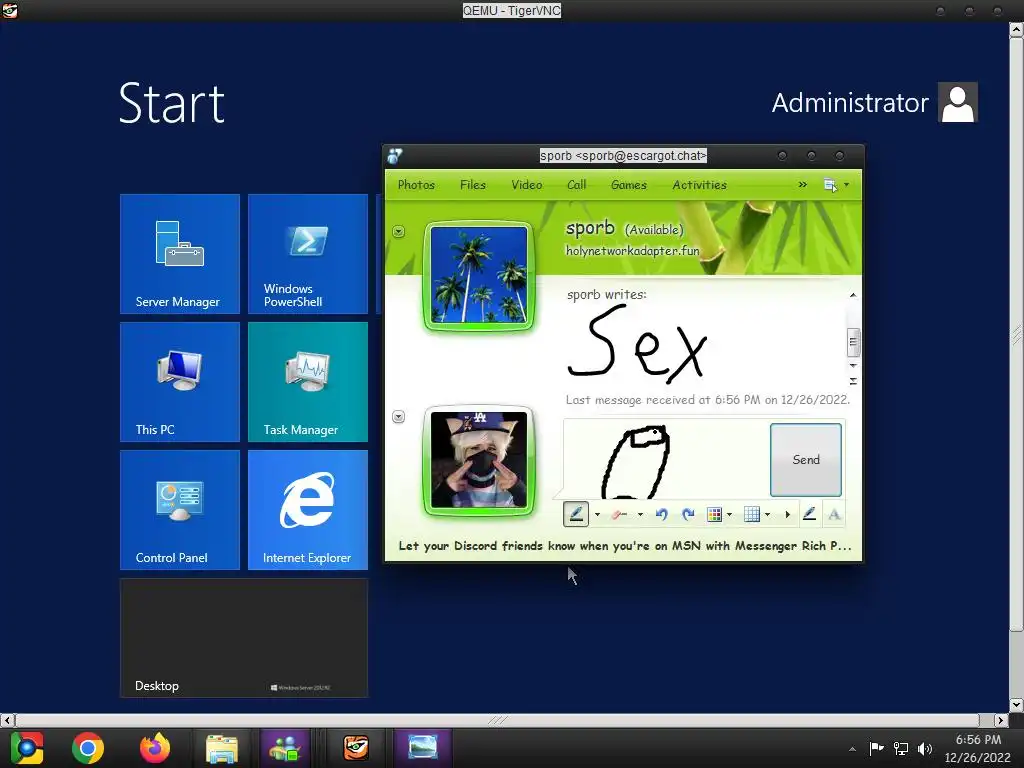Expand grid background dropdown arrow

[767, 515]
